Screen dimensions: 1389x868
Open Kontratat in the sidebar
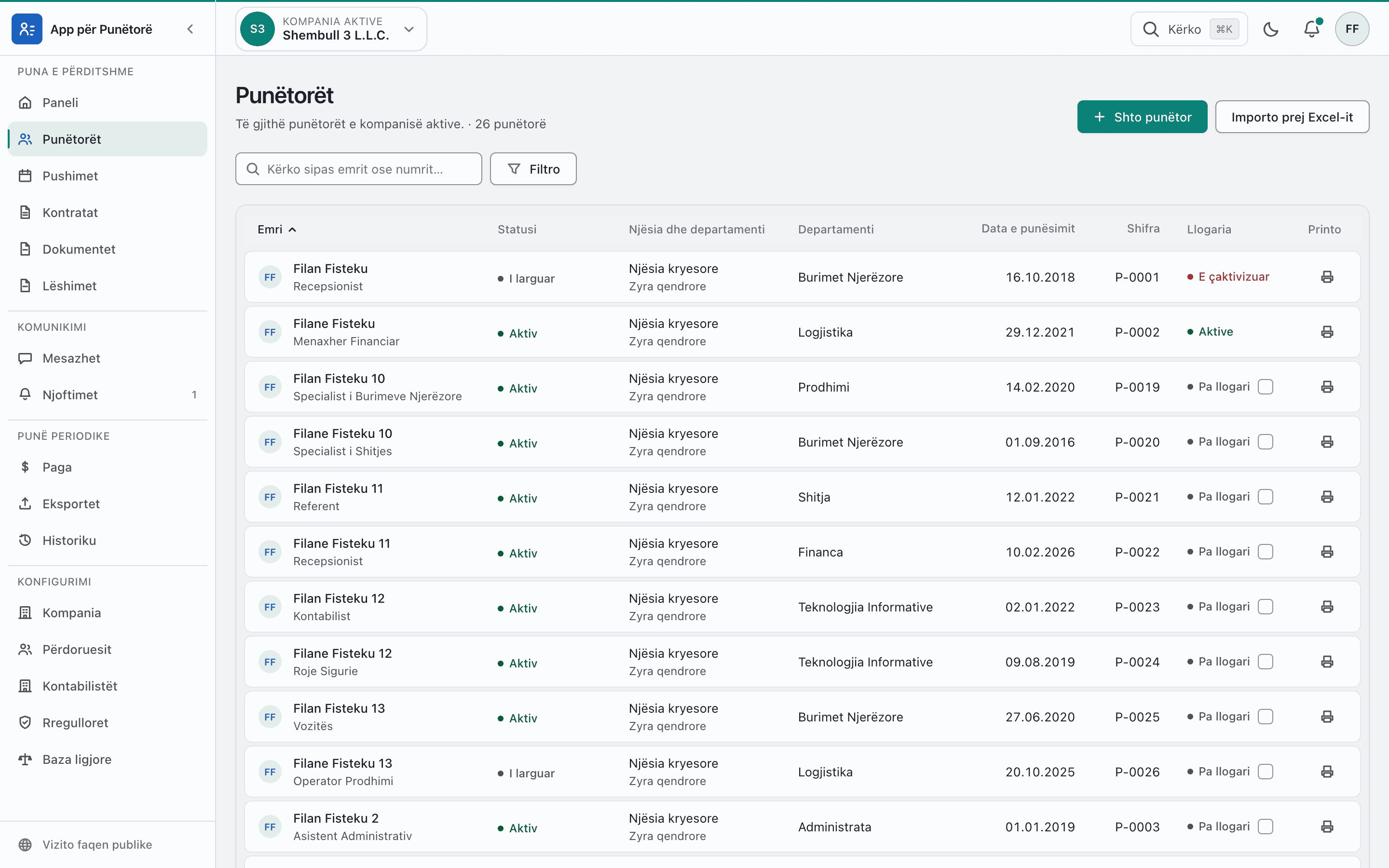(x=108, y=212)
